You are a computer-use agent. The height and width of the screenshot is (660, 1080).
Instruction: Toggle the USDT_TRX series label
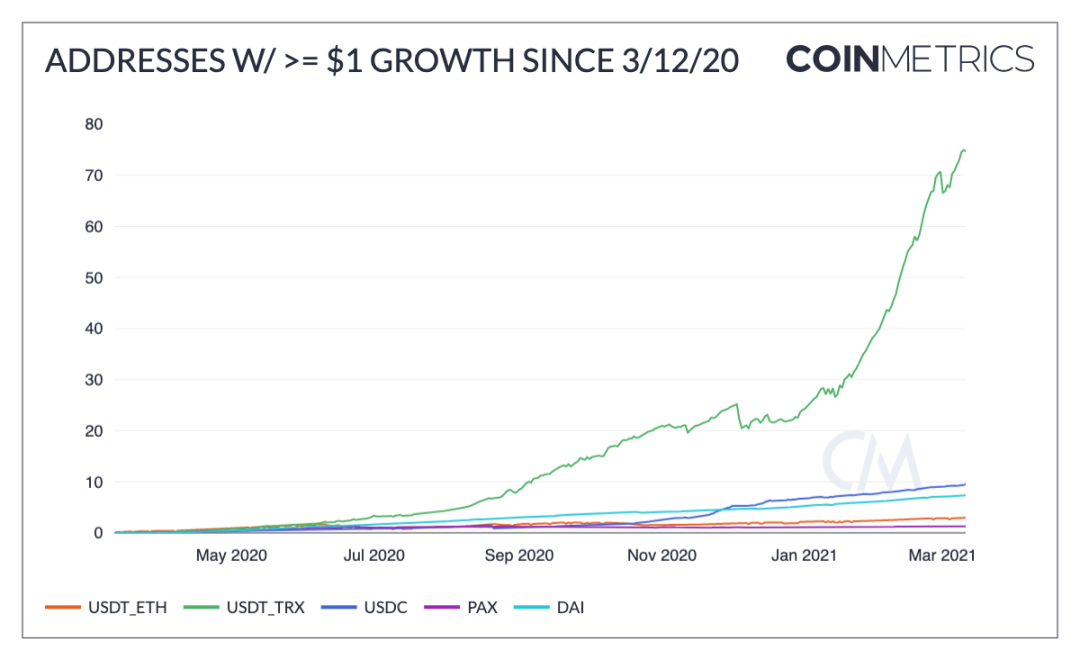click(265, 608)
